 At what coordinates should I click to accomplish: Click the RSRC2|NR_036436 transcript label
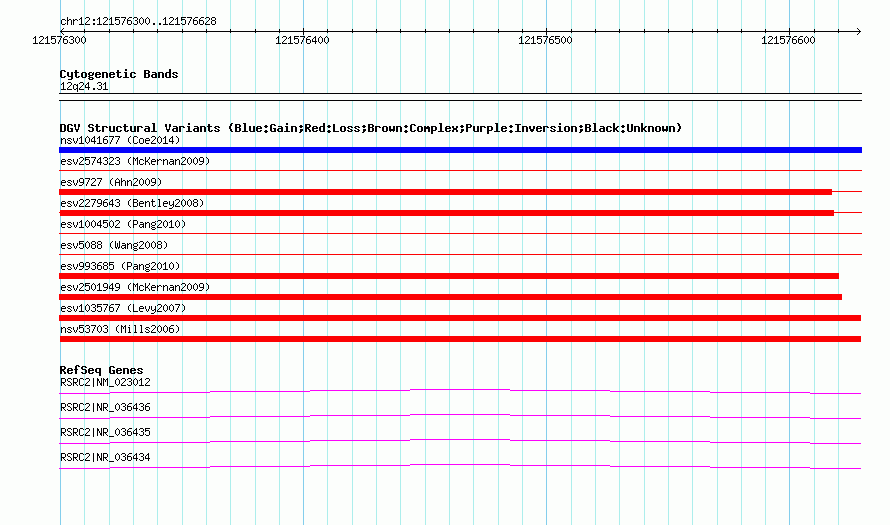[x=105, y=408]
